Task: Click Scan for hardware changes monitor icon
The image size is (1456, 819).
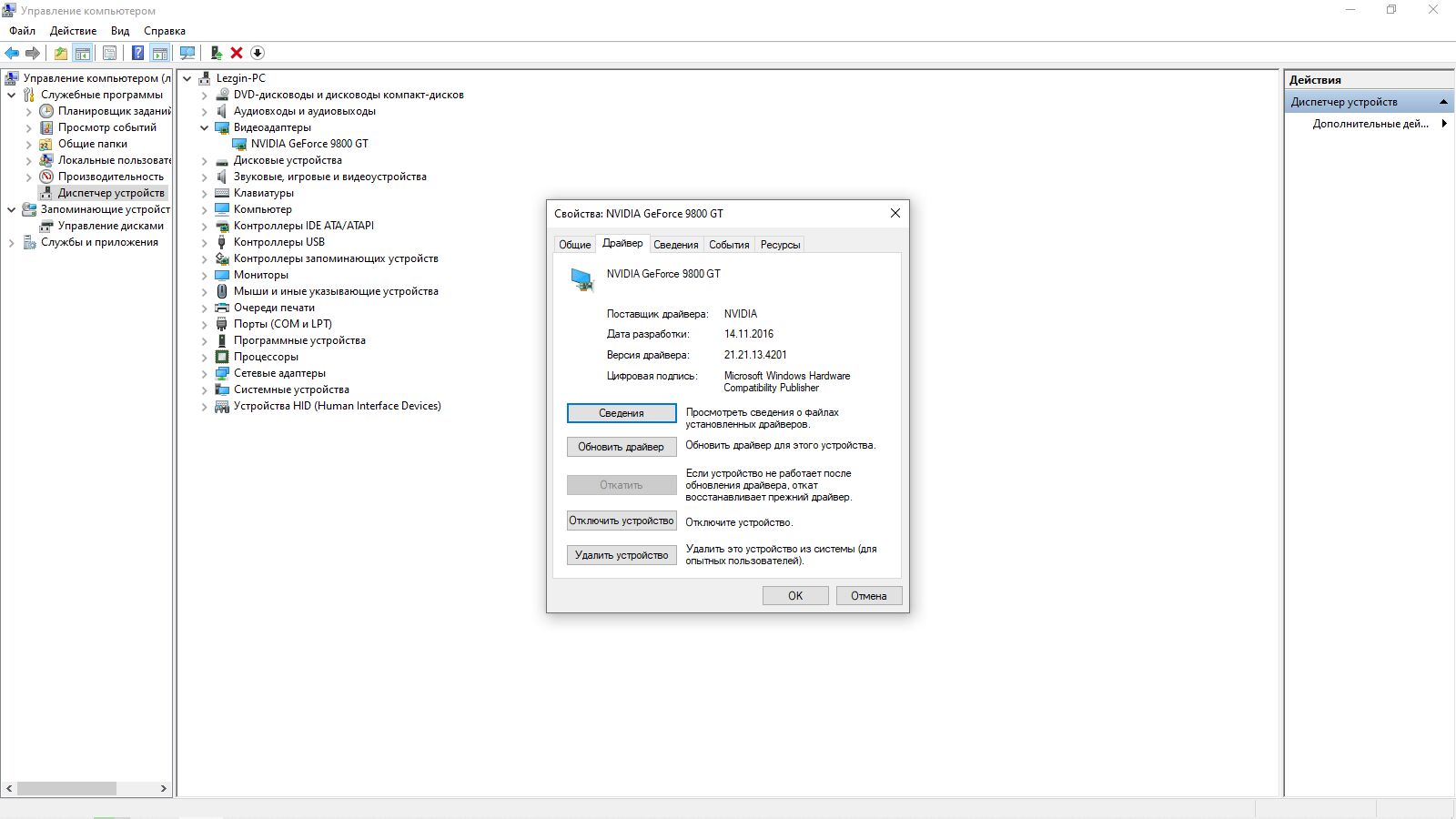Action: 187,53
